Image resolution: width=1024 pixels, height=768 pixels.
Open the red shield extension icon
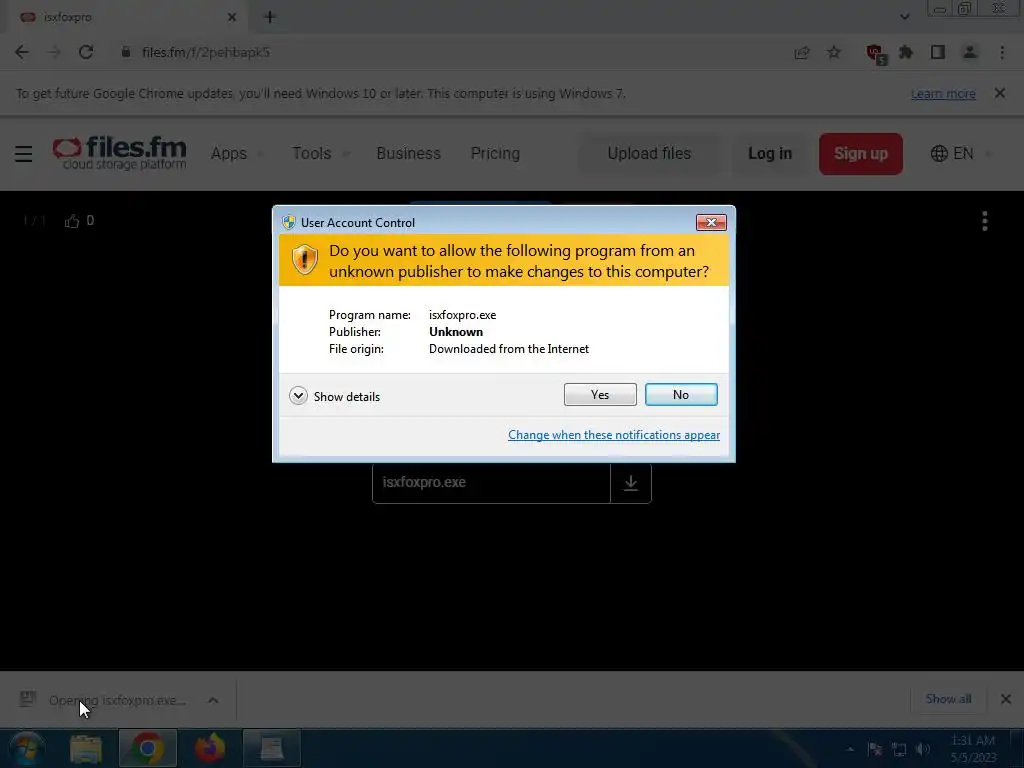pos(875,54)
